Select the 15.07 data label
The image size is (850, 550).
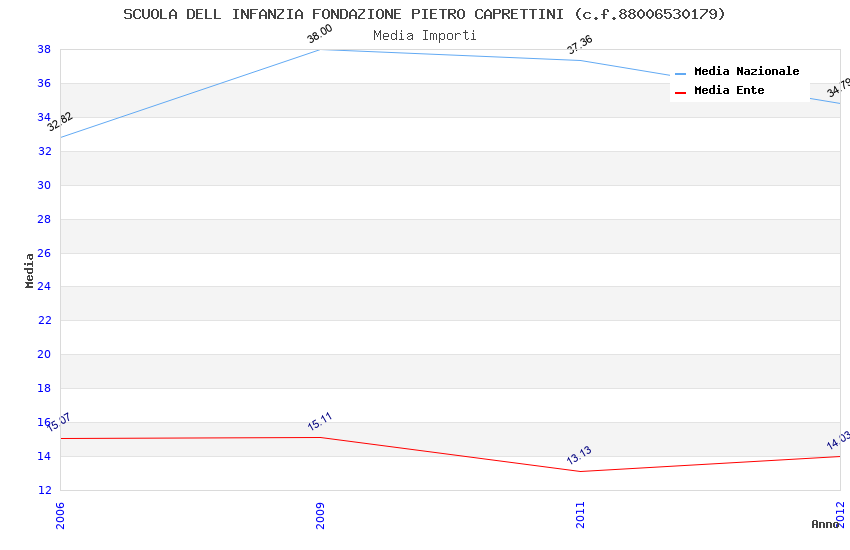click(x=59, y=422)
